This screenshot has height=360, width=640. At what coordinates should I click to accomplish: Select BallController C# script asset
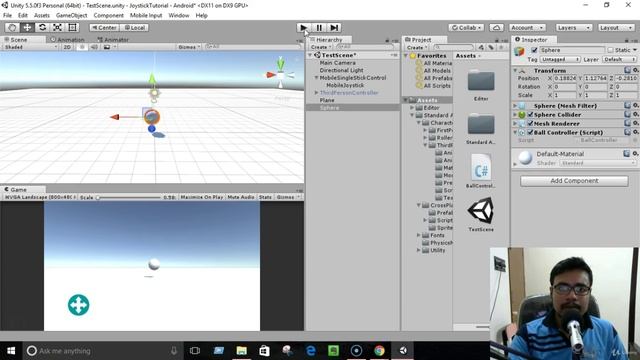click(481, 167)
